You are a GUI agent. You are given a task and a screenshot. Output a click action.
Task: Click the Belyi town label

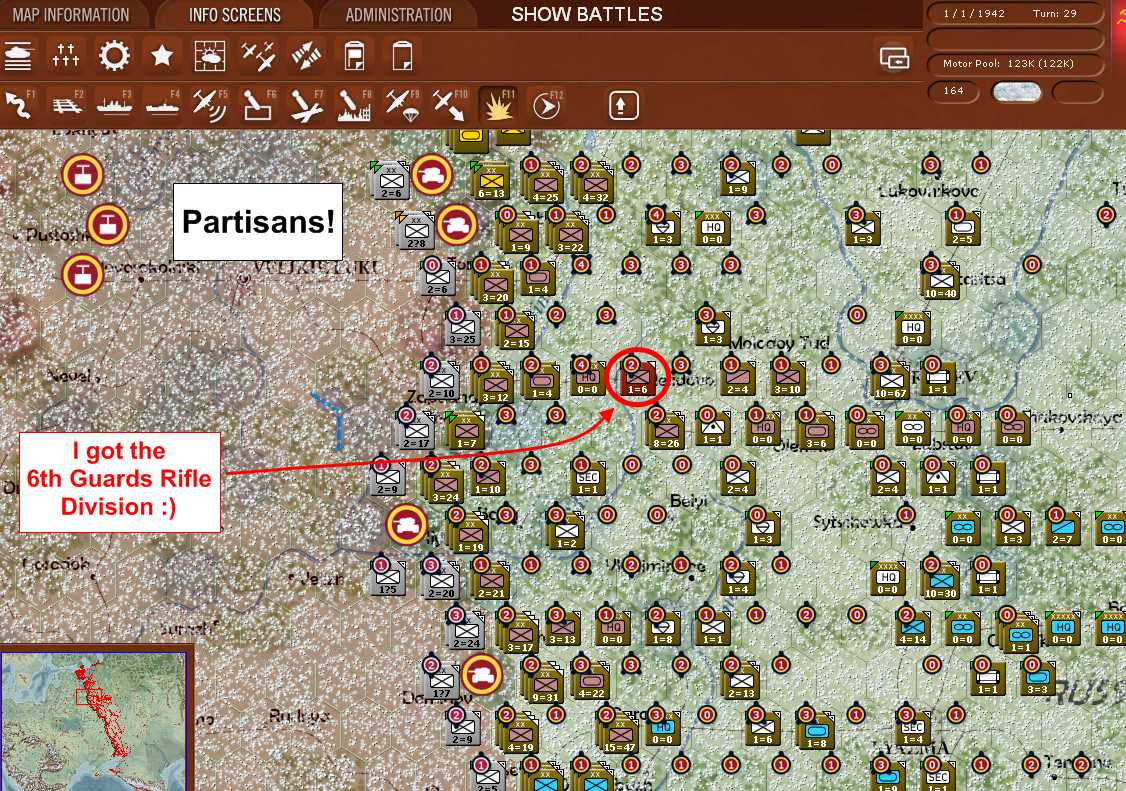(x=689, y=501)
